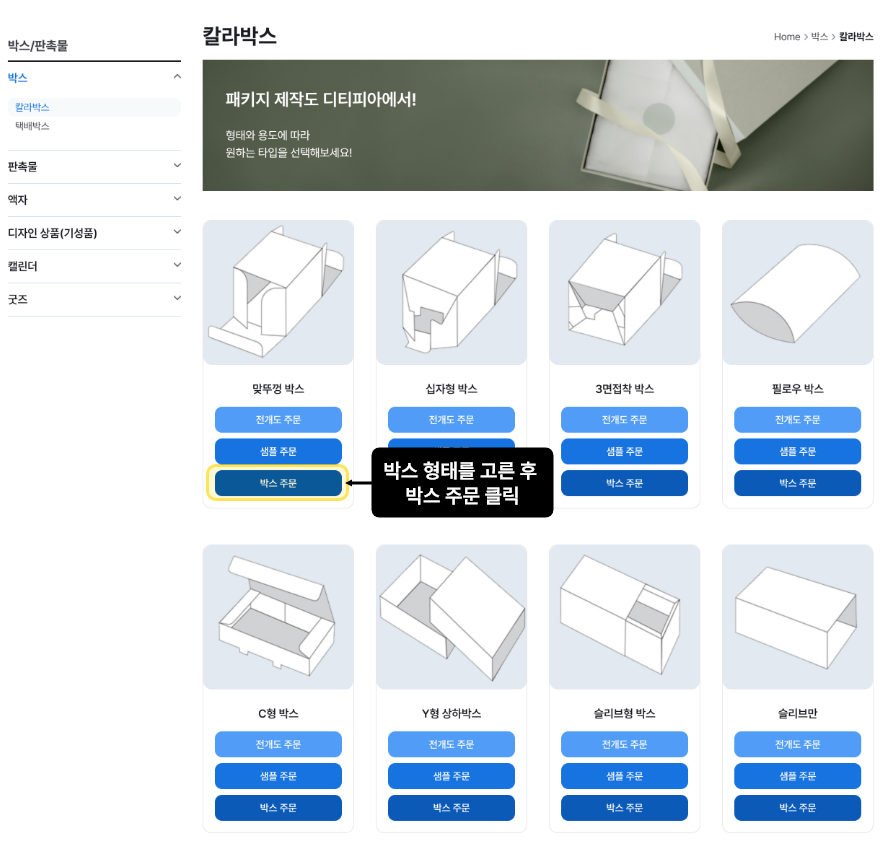Click 전개도 주문 for 십자형 박스
Screen dimensions: 890x854
(451, 420)
